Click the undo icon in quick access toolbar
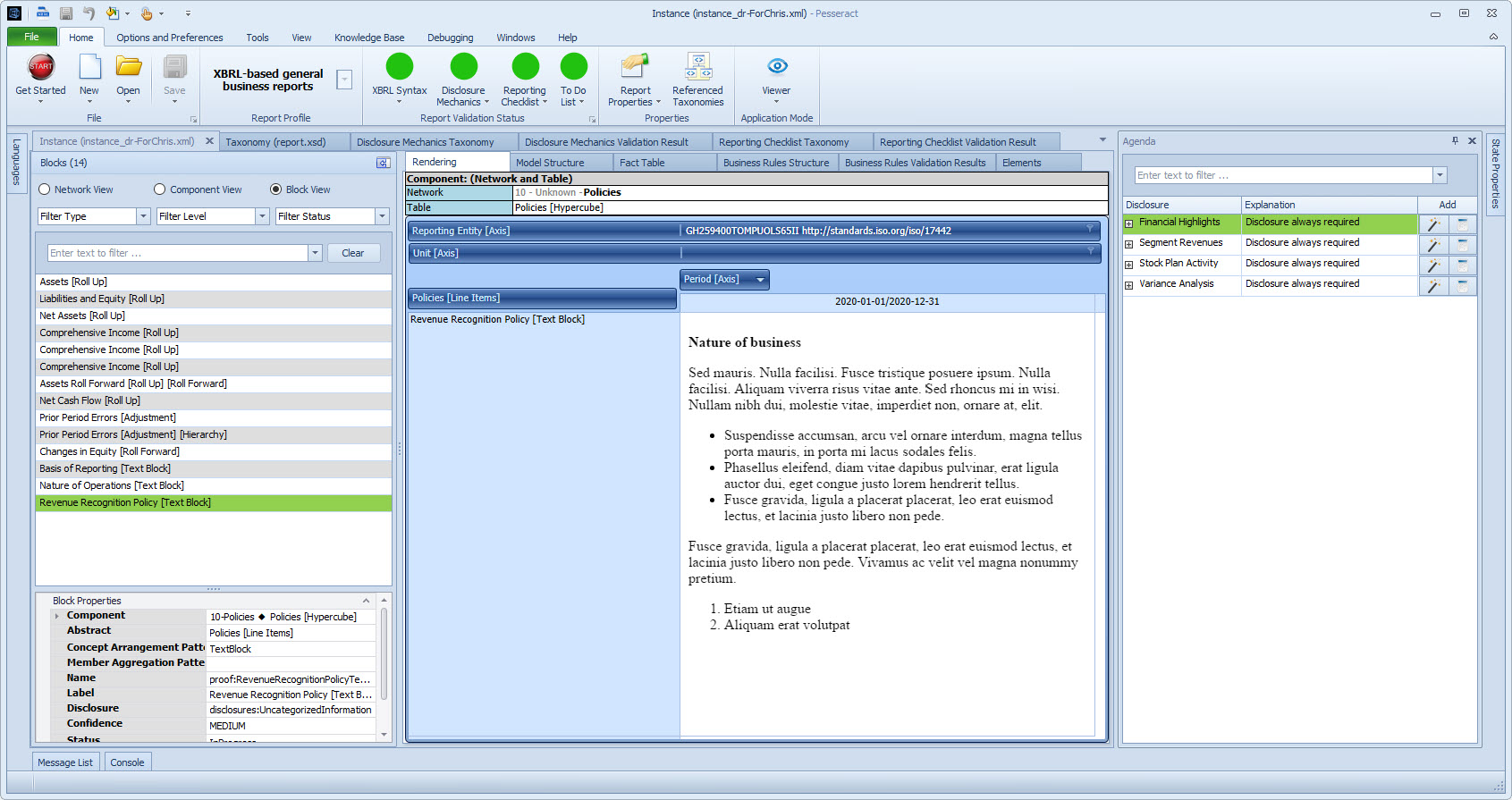Viewport: 1512px width, 800px height. [89, 13]
